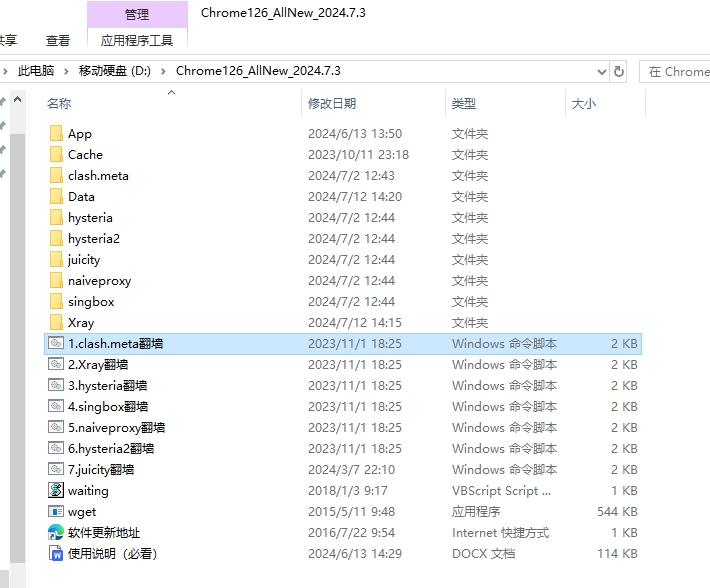The width and height of the screenshot is (710, 588).
Task: Click the file name 软件更新地址
Action: point(104,533)
